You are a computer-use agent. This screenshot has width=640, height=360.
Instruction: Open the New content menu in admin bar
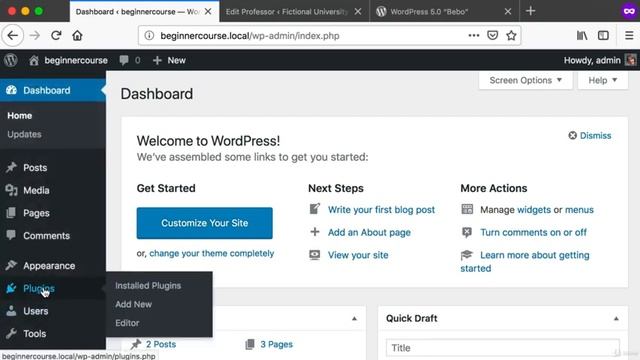169,60
